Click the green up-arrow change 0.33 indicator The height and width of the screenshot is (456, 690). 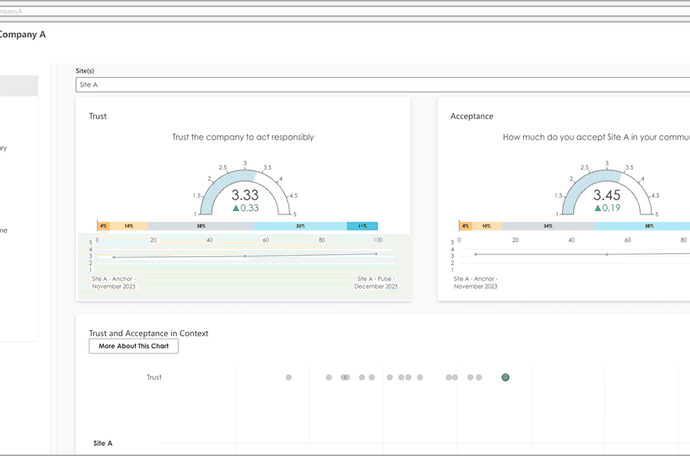[x=246, y=209]
